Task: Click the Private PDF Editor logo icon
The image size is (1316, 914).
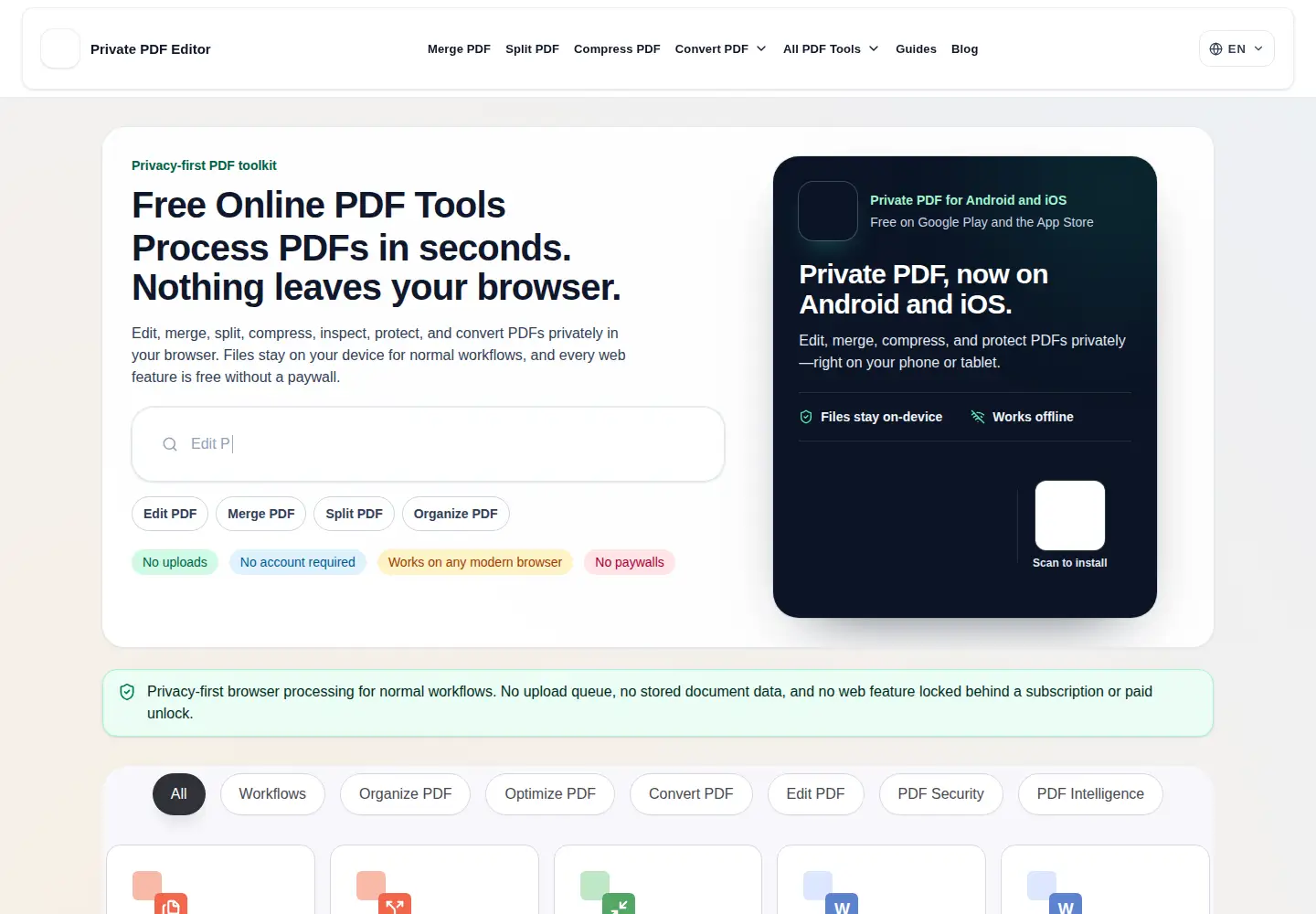Action: [x=60, y=48]
